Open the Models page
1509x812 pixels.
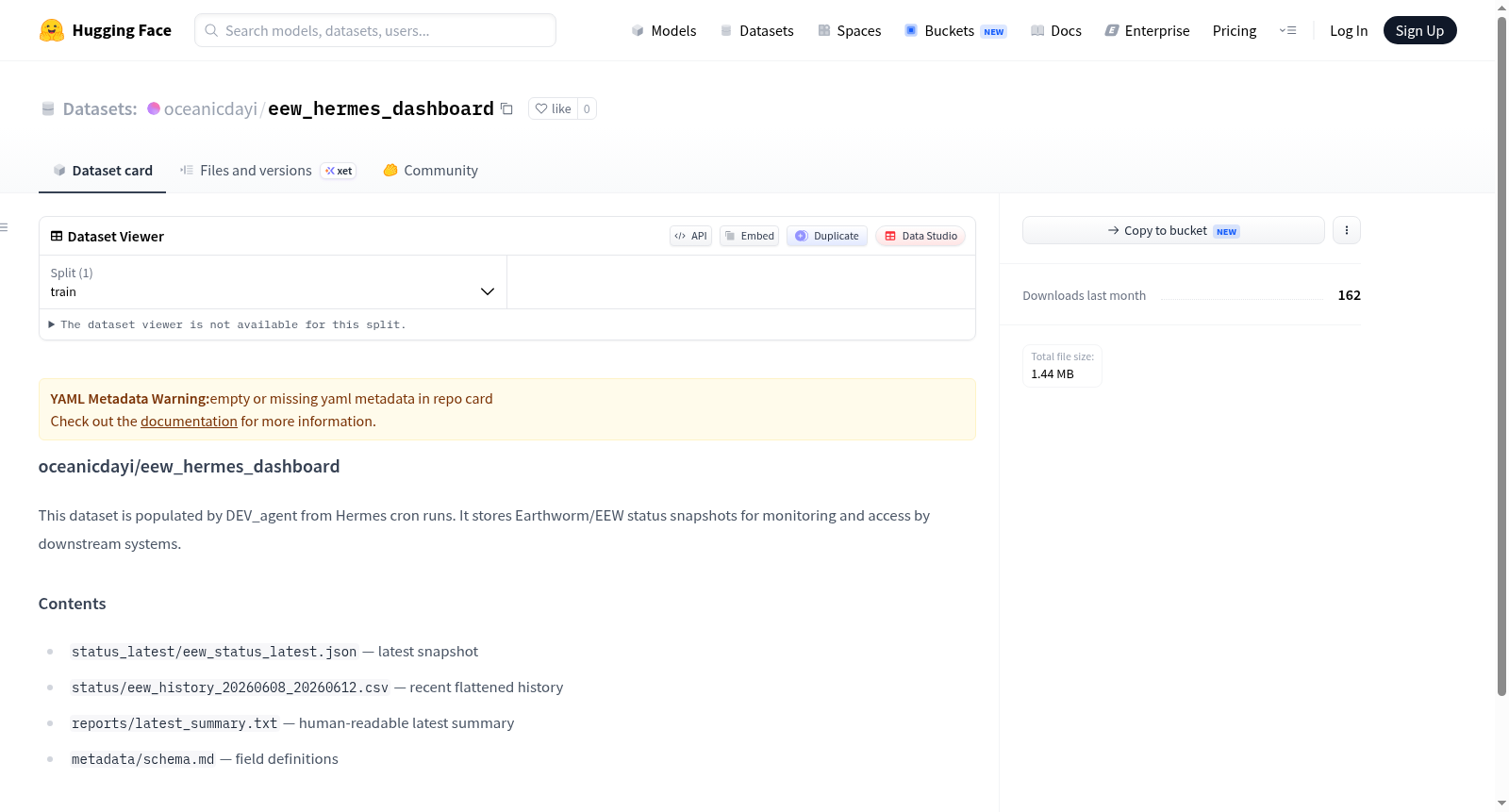click(664, 30)
